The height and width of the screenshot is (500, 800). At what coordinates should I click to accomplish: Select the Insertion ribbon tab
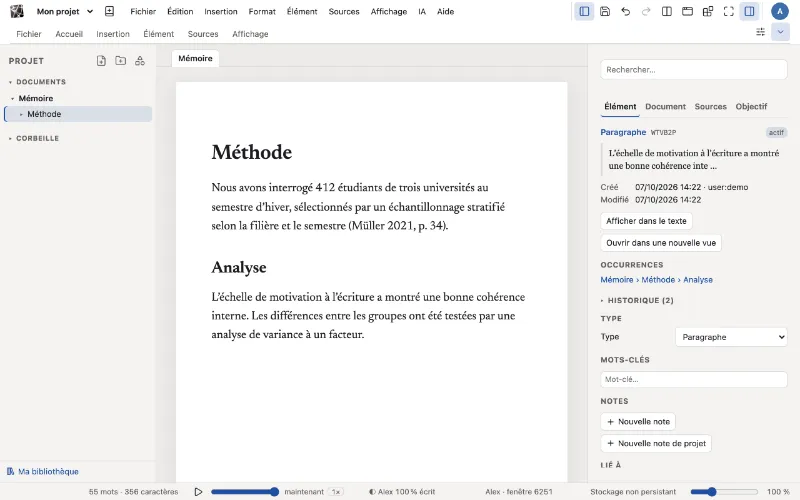tap(113, 34)
